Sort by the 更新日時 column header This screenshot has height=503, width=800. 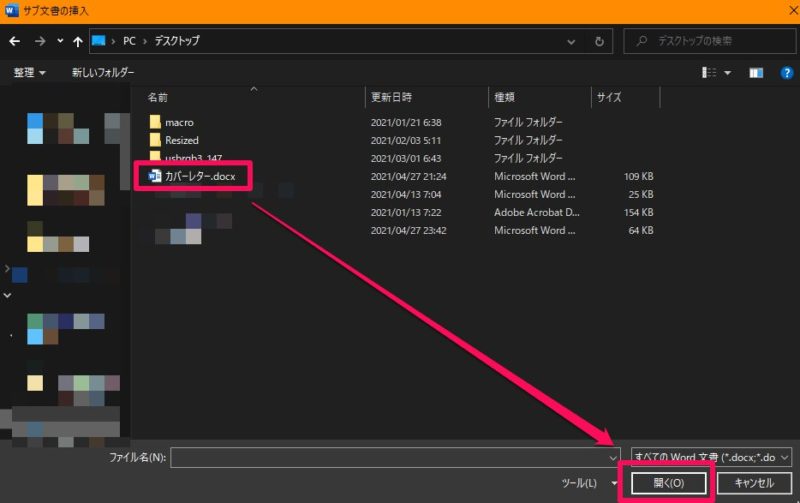(391, 97)
